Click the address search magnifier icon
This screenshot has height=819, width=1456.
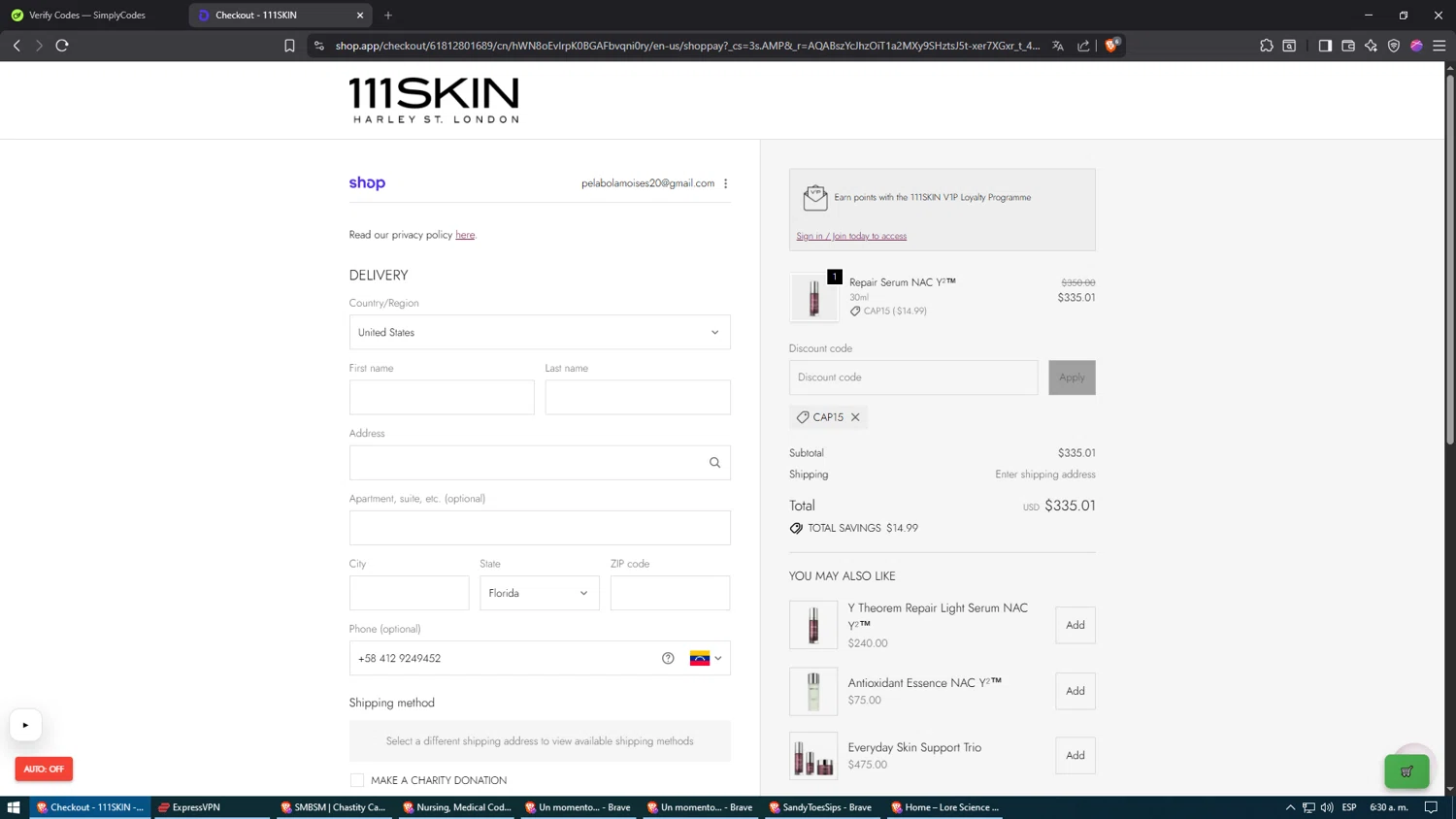pyautogui.click(x=714, y=463)
